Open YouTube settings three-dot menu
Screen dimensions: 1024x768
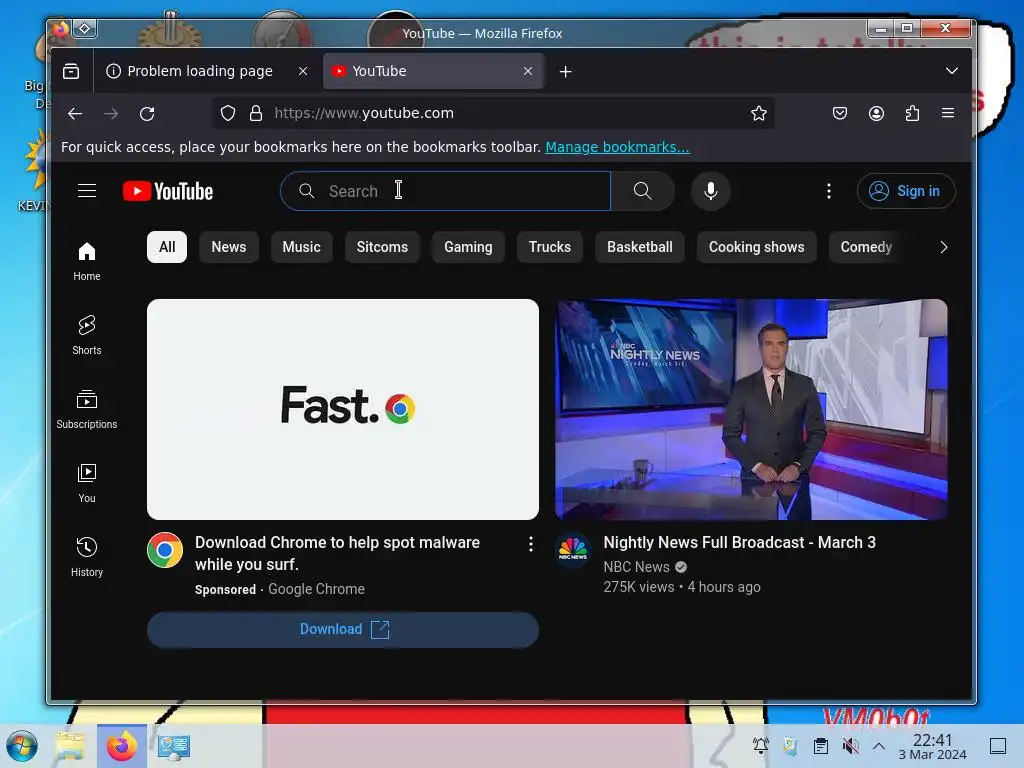tap(829, 191)
